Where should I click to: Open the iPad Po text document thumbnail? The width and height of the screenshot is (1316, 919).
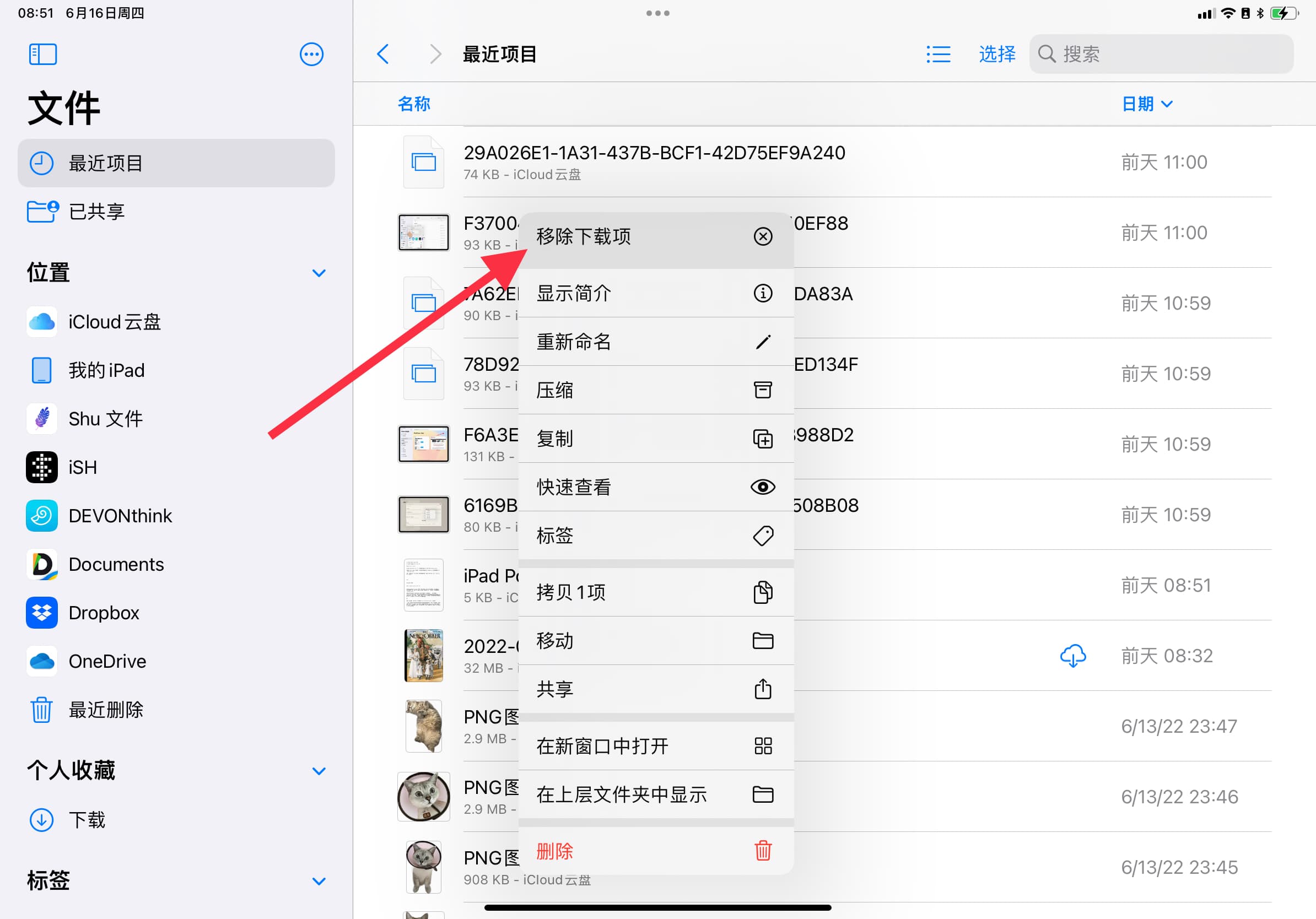tap(424, 585)
